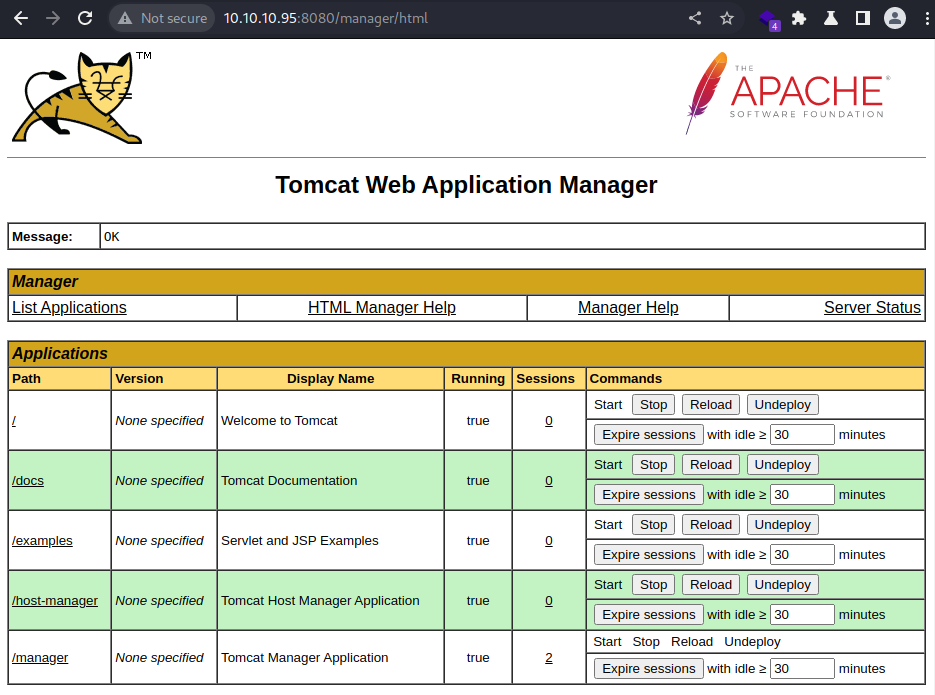
Task: Click 'Tomcat Host Manager Application' display name
Action: click(x=320, y=601)
